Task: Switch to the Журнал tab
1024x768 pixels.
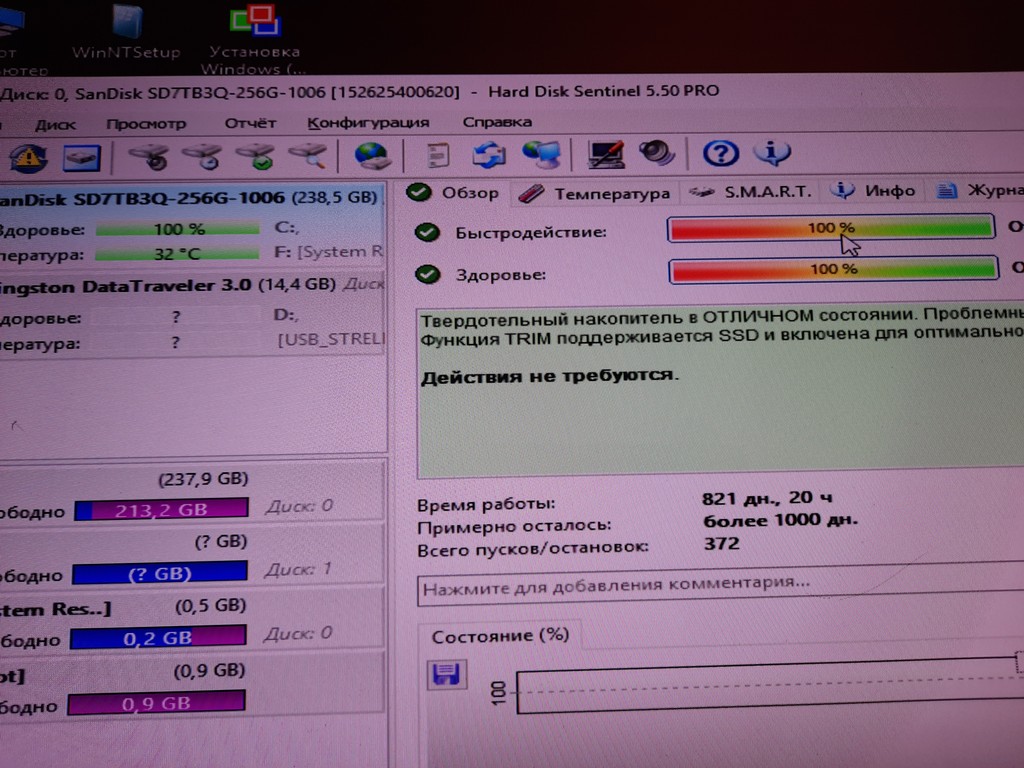Action: 977,190
